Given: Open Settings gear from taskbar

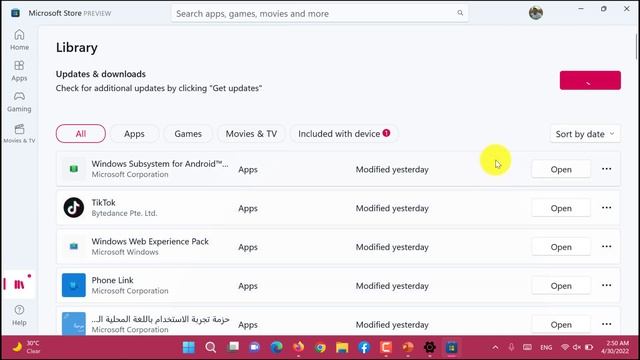Looking at the screenshot, I should [429, 347].
